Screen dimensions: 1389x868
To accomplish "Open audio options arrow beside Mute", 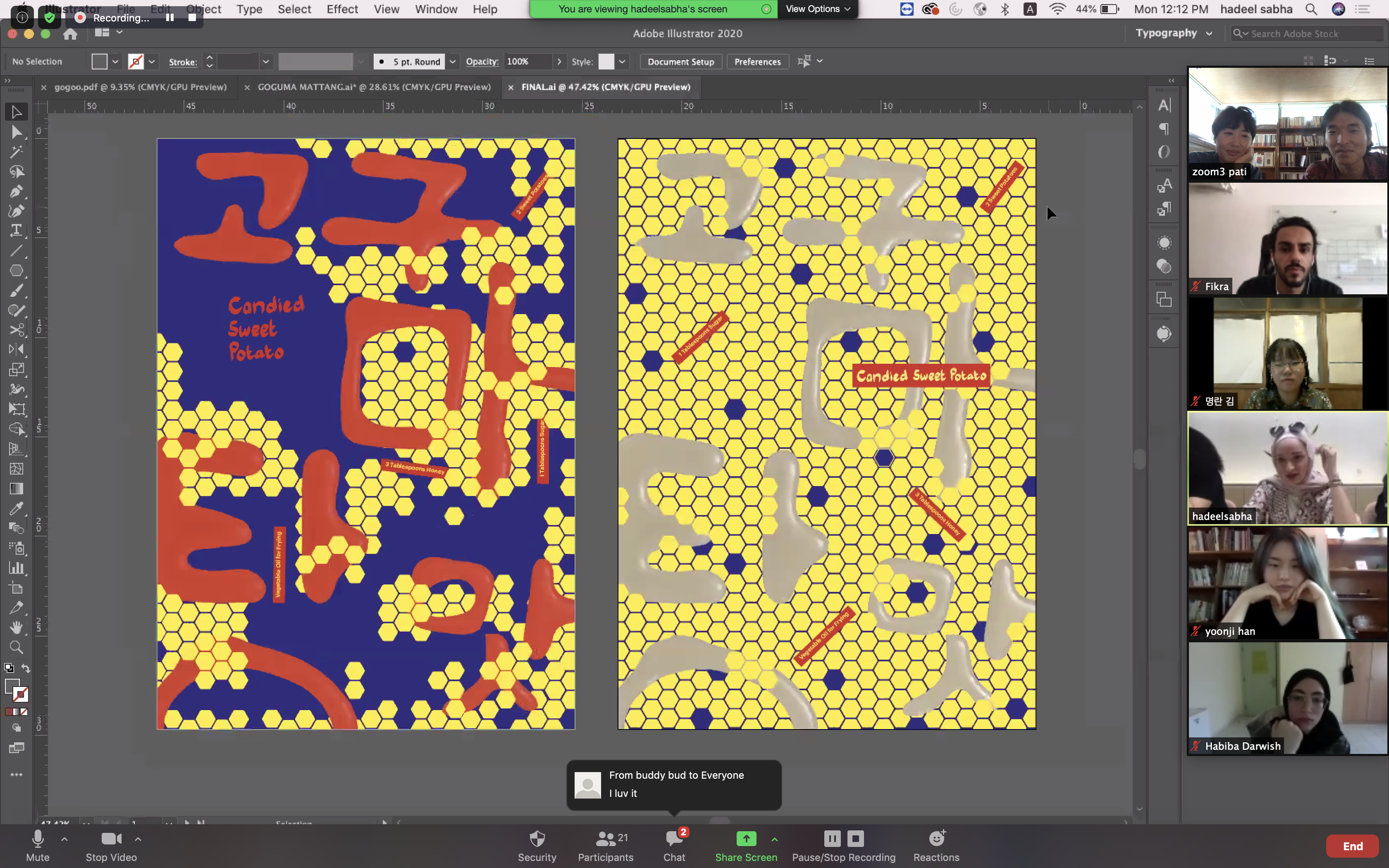I will click(x=64, y=839).
